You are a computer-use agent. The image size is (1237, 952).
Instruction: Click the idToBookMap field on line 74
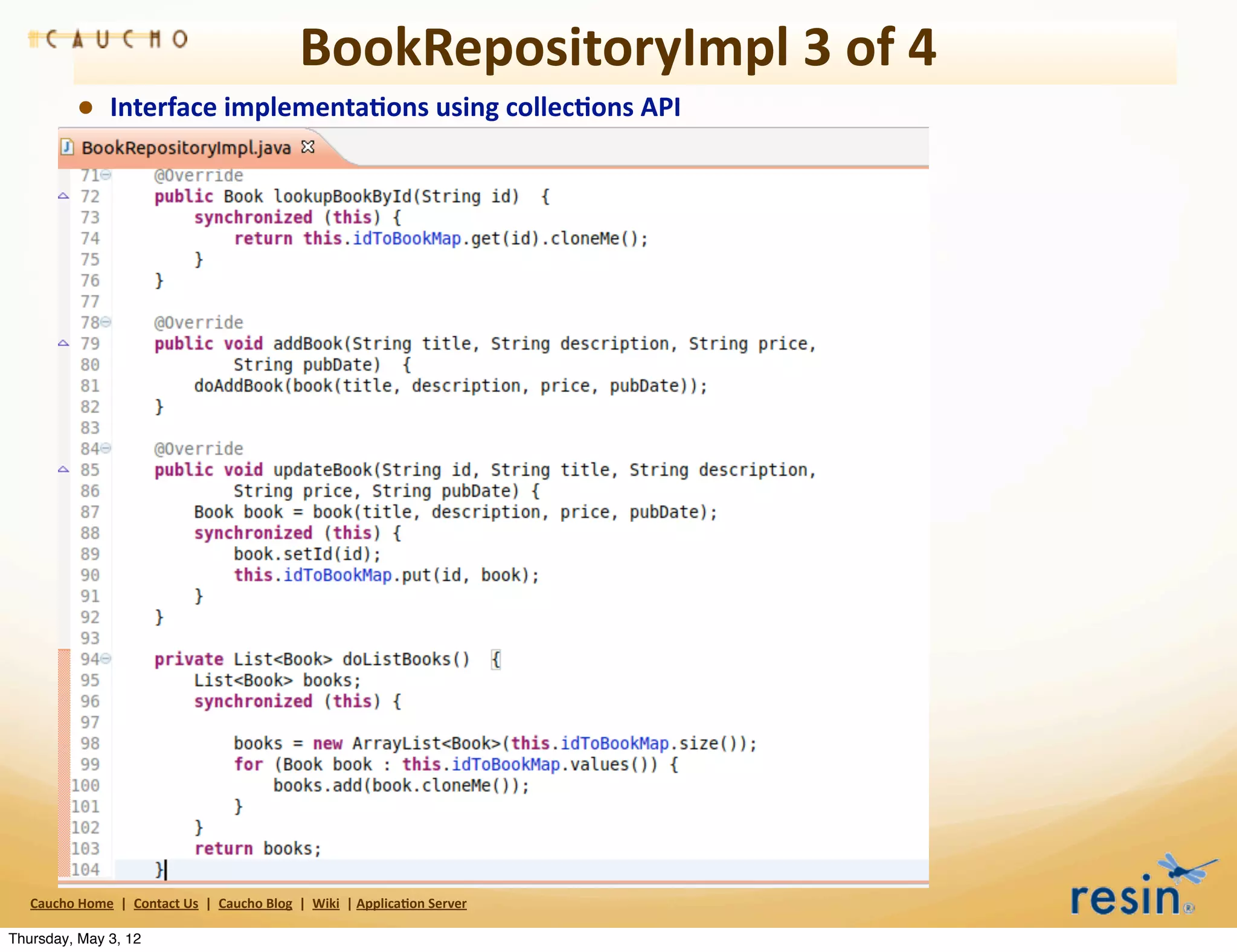tap(406, 239)
